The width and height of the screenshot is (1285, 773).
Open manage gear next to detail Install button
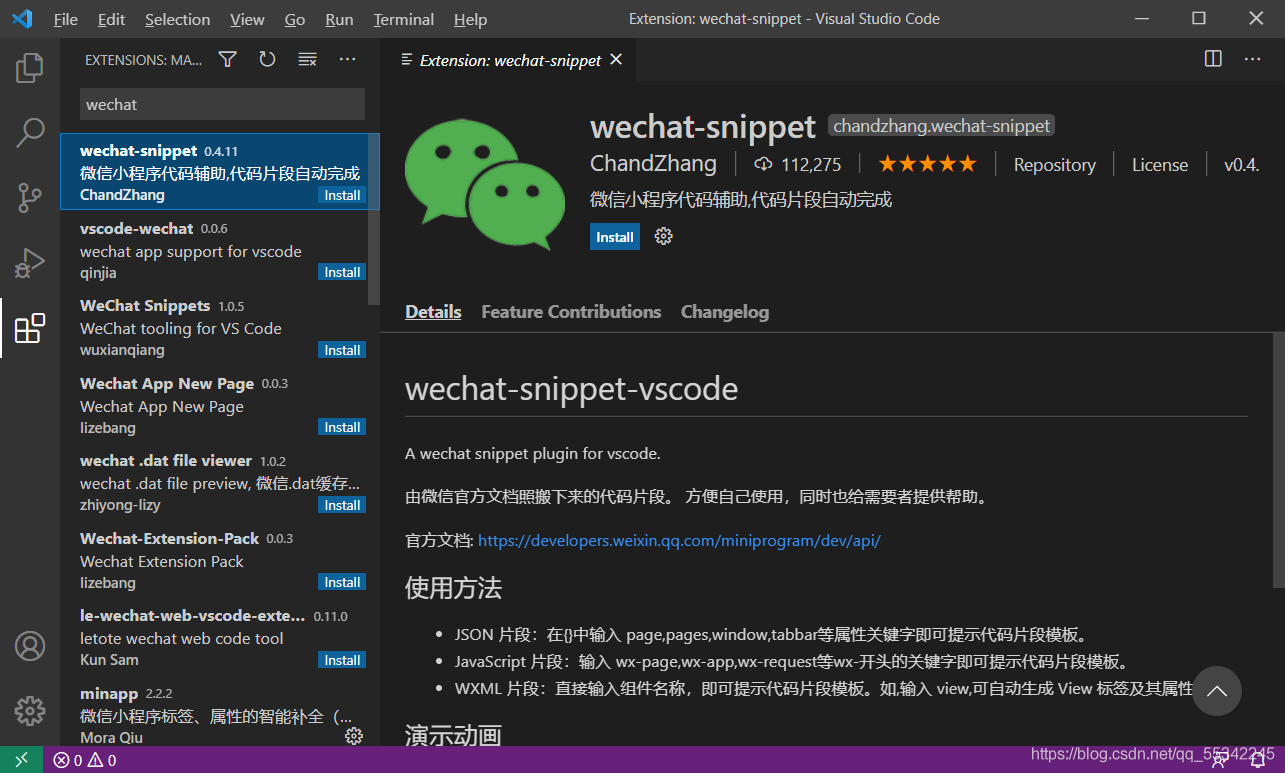pos(663,237)
